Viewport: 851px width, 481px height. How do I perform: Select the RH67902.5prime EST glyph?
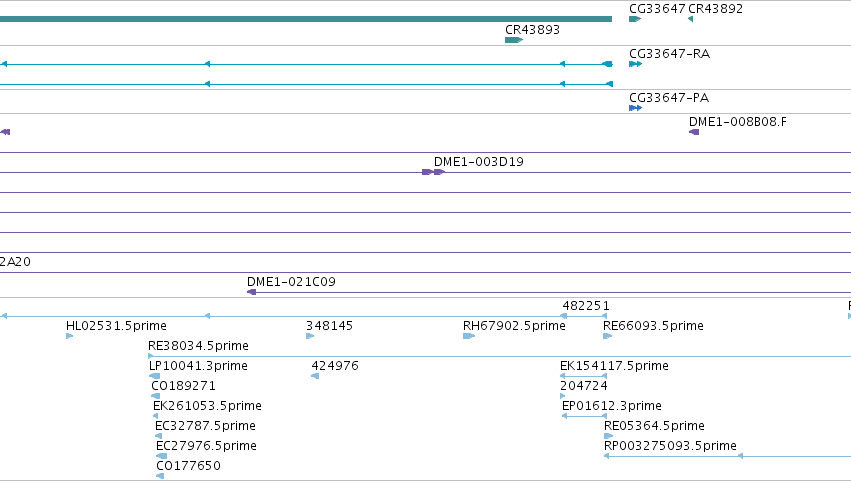[469, 336]
